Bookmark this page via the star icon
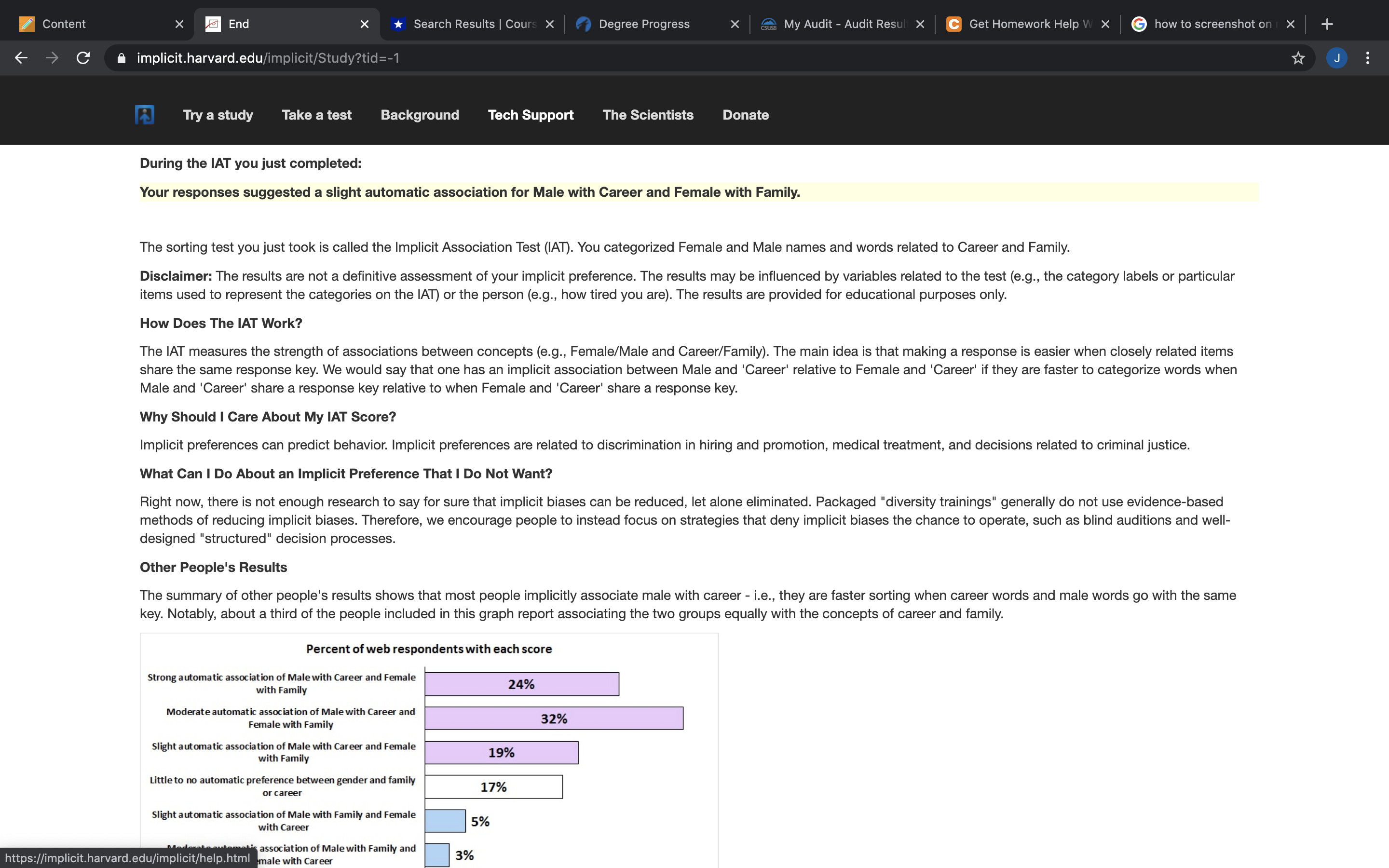1389x868 pixels. (1297, 57)
